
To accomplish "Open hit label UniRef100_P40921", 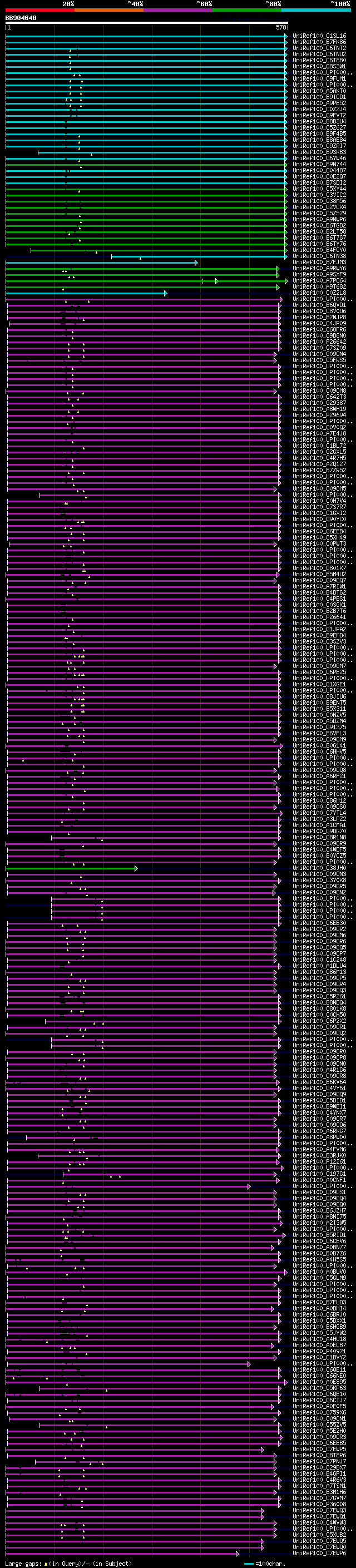I will coord(319,1352).
